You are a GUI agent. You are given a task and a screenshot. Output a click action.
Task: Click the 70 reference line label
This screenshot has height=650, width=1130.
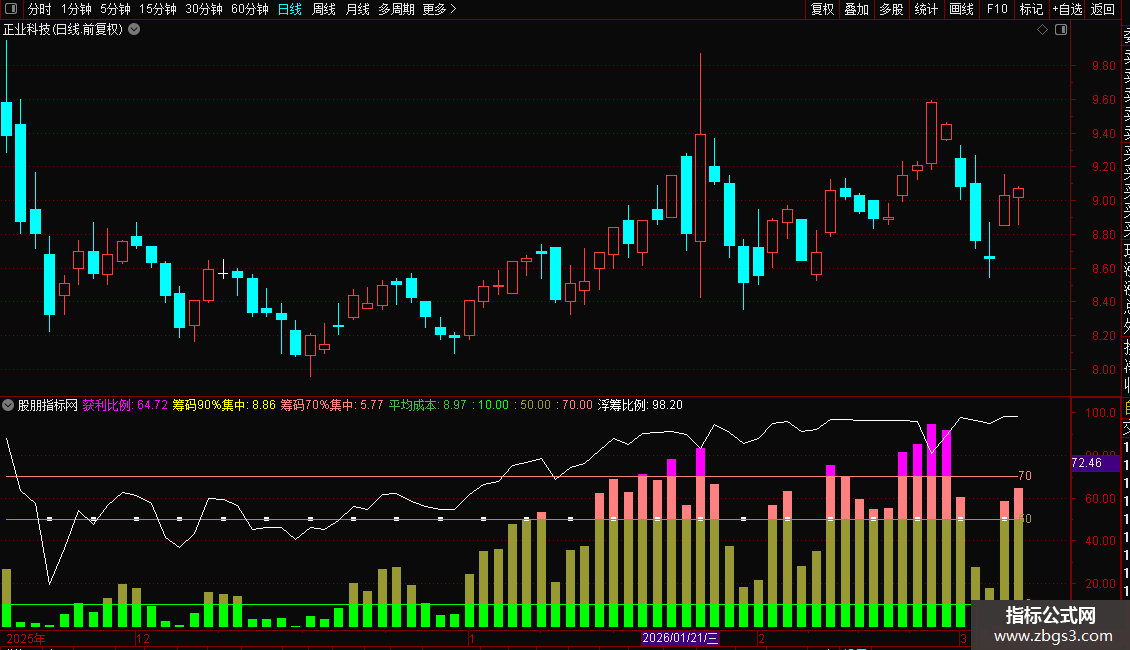point(1025,476)
